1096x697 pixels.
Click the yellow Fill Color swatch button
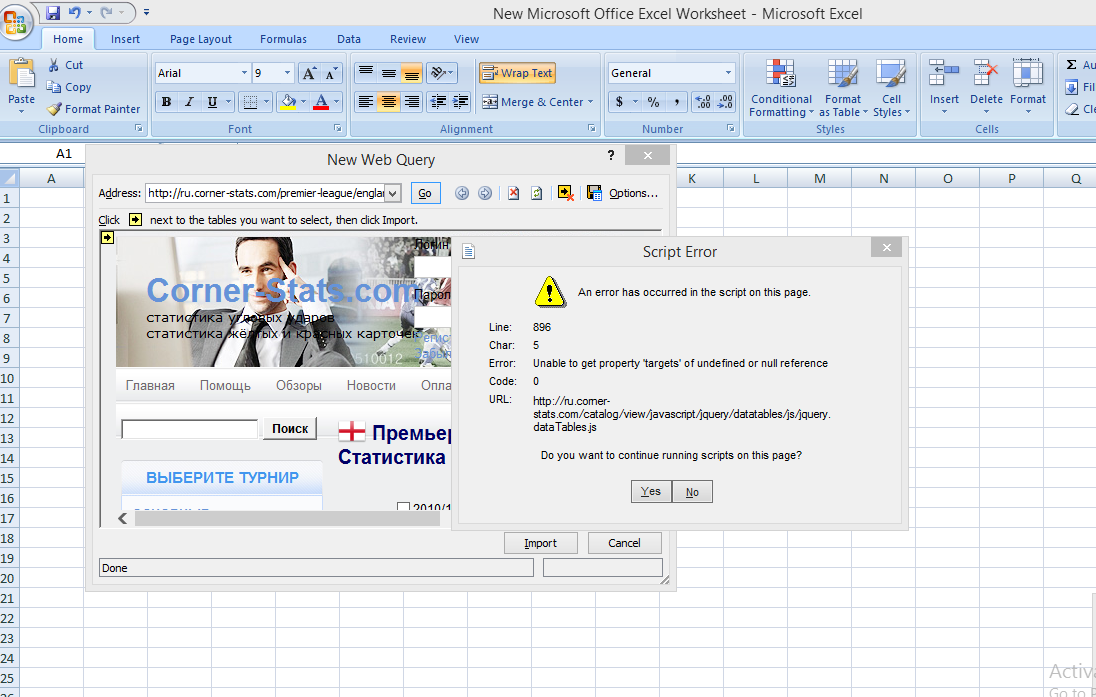tap(288, 102)
